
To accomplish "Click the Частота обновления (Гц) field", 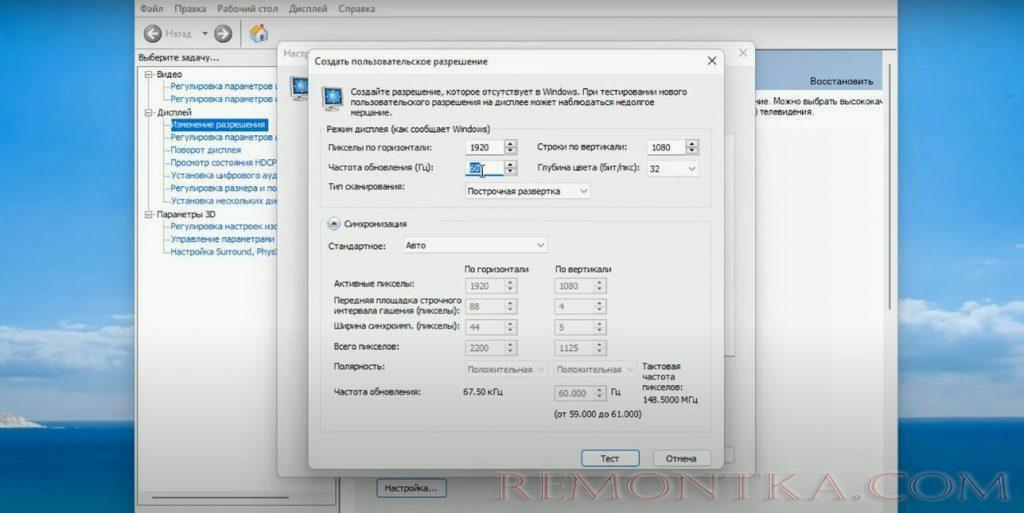I will click(485, 168).
